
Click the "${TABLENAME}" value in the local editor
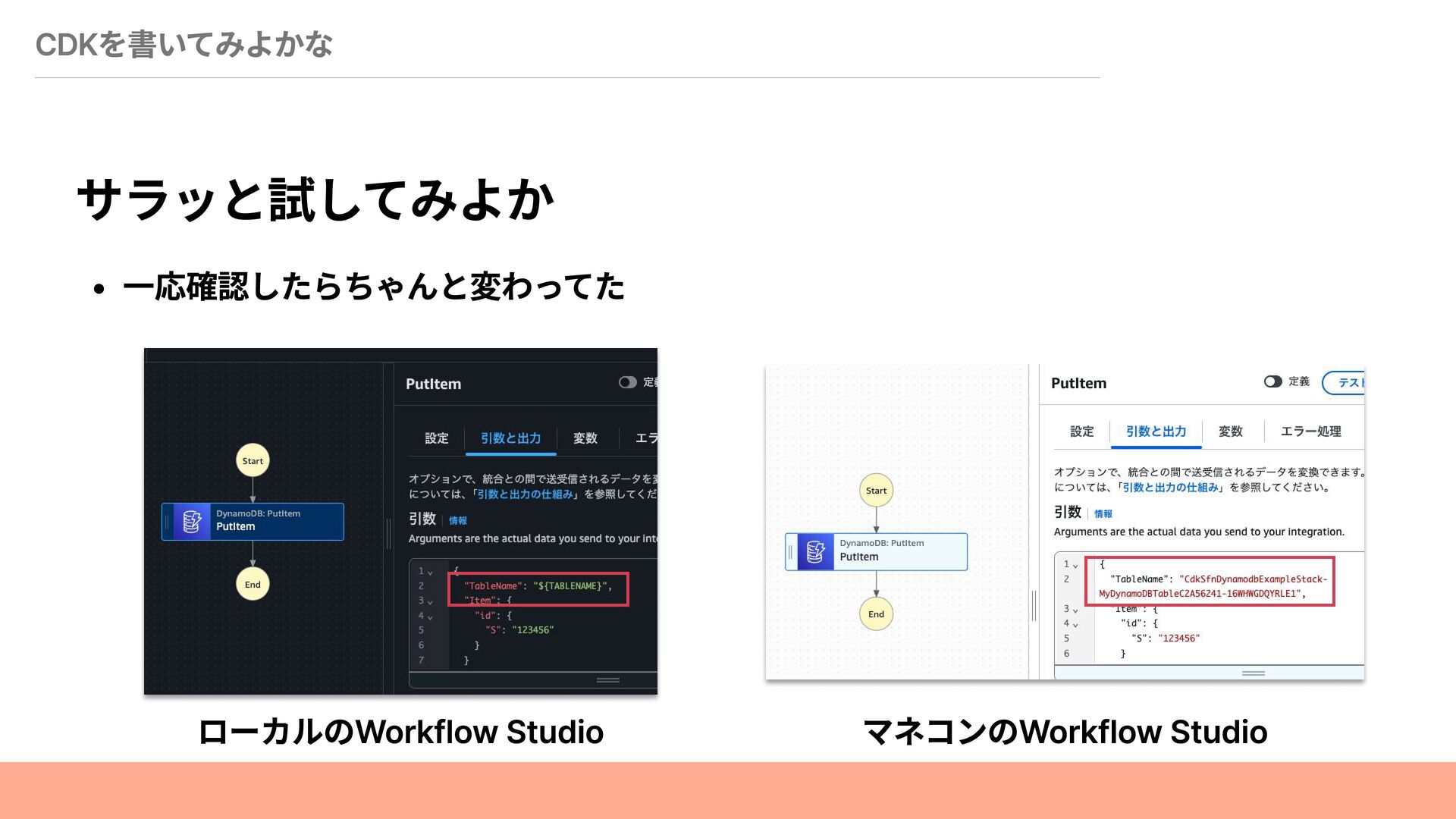tap(570, 586)
